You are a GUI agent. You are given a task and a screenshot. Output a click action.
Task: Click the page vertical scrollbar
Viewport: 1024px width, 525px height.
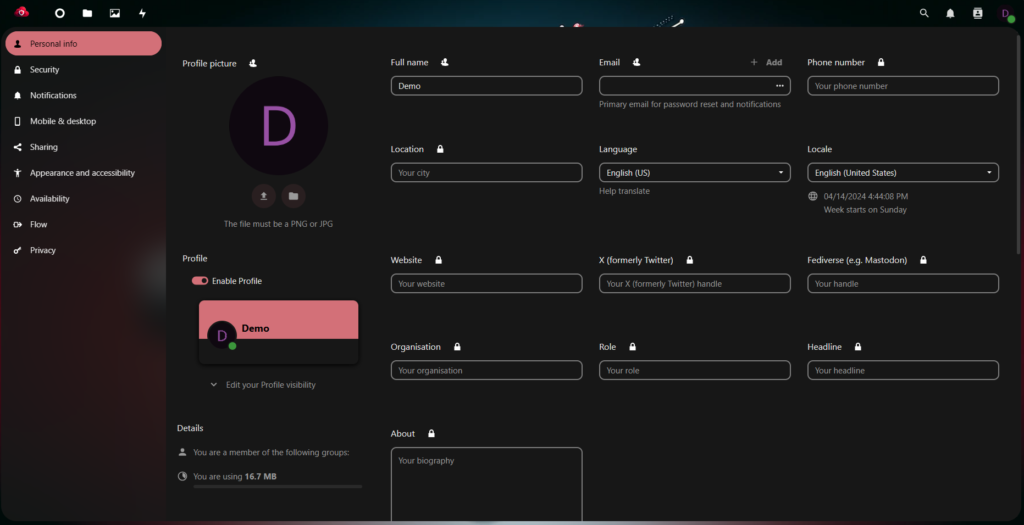[x=1019, y=144]
